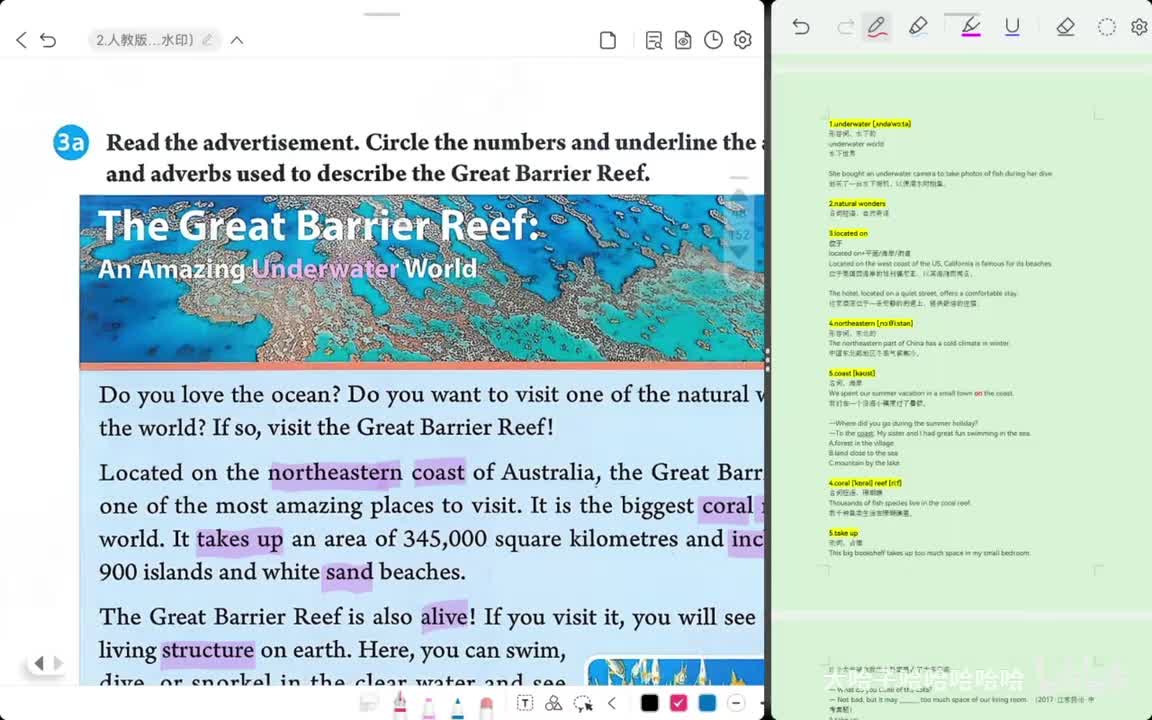Pick the fountain pen in bottom toolbar
1152x720 pixels.
[399, 704]
